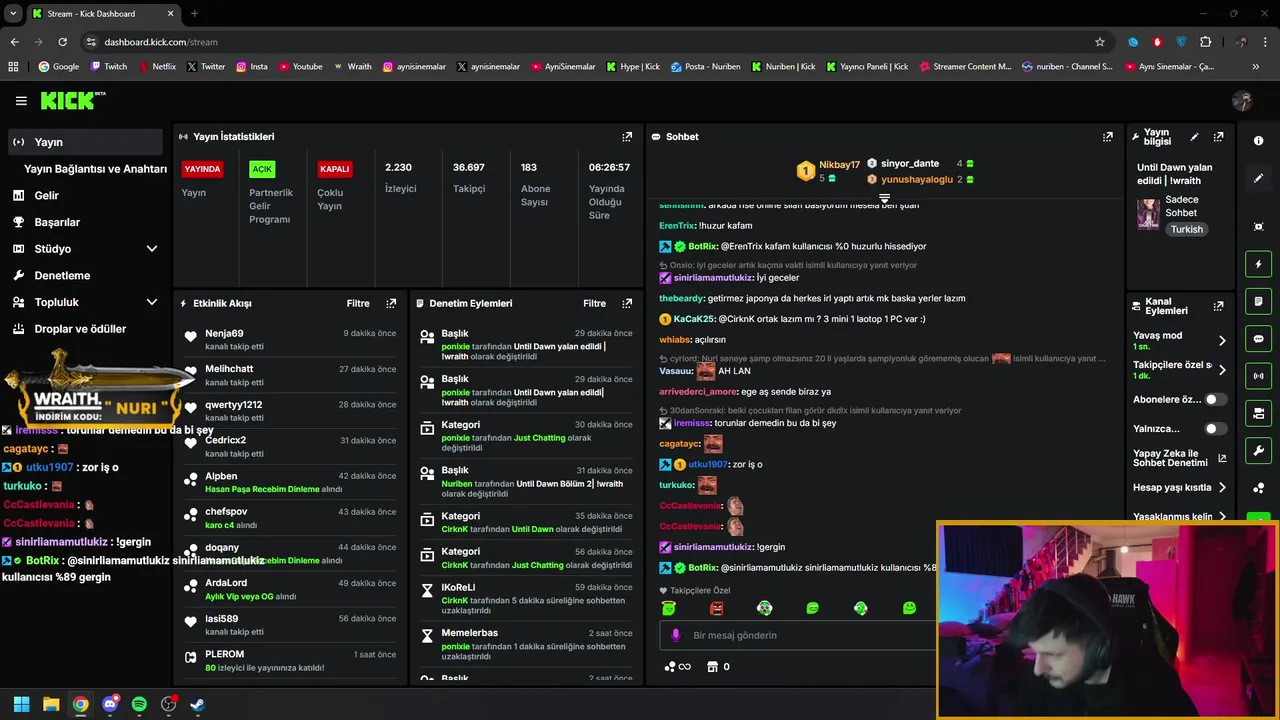Pop out the Yayın İstatistikleri panel
This screenshot has height=720, width=1280.
(627, 136)
